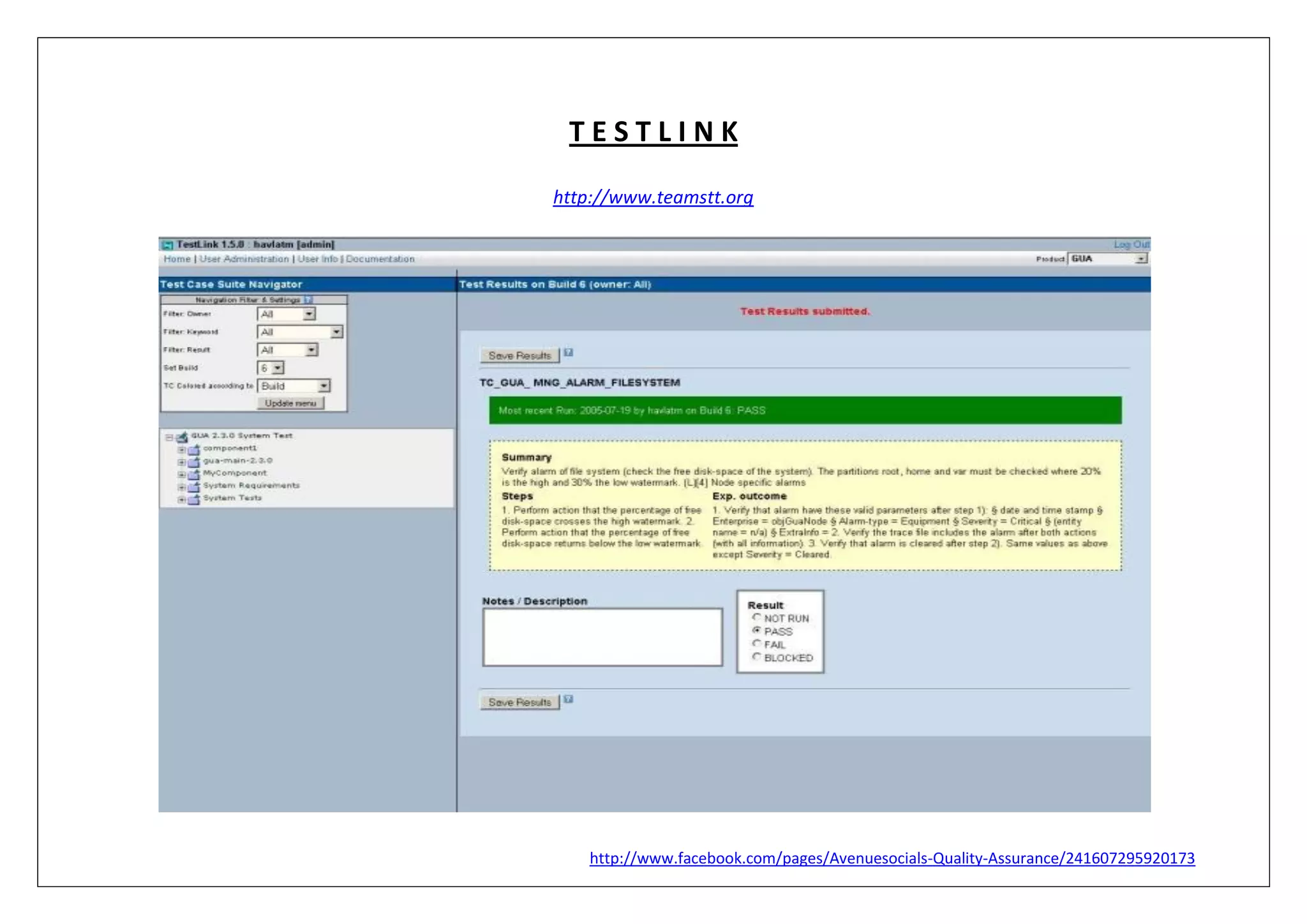The width and height of the screenshot is (1307, 924).
Task: Click the Update menu button
Action: point(290,403)
